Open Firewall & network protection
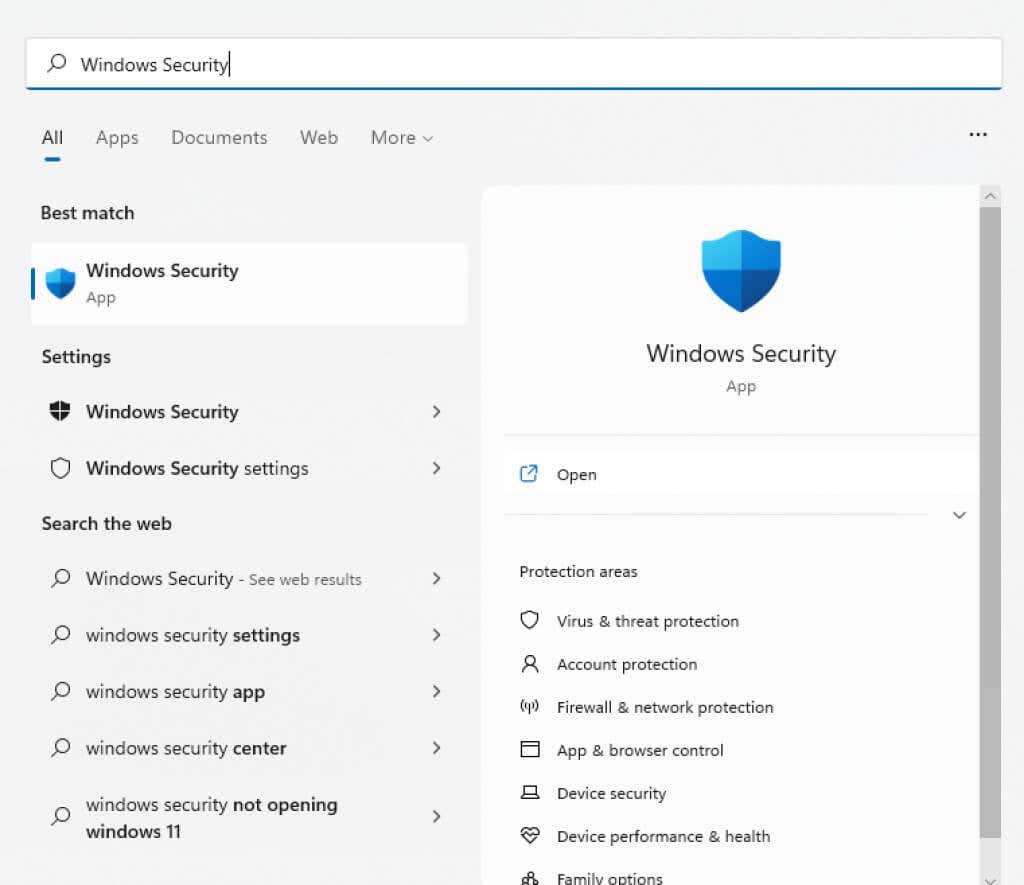 (x=665, y=707)
